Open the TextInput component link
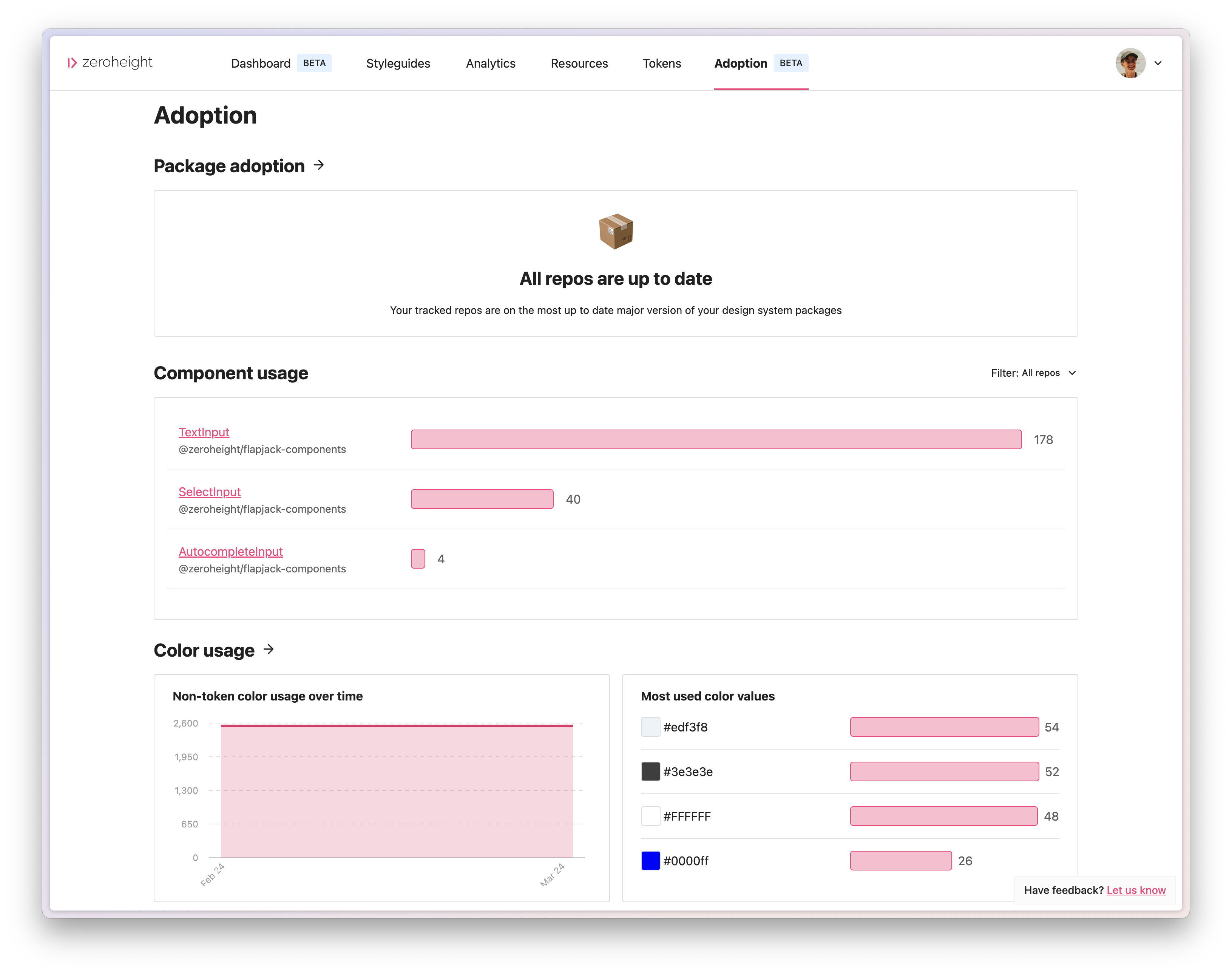This screenshot has width=1232, height=974. pos(204,432)
